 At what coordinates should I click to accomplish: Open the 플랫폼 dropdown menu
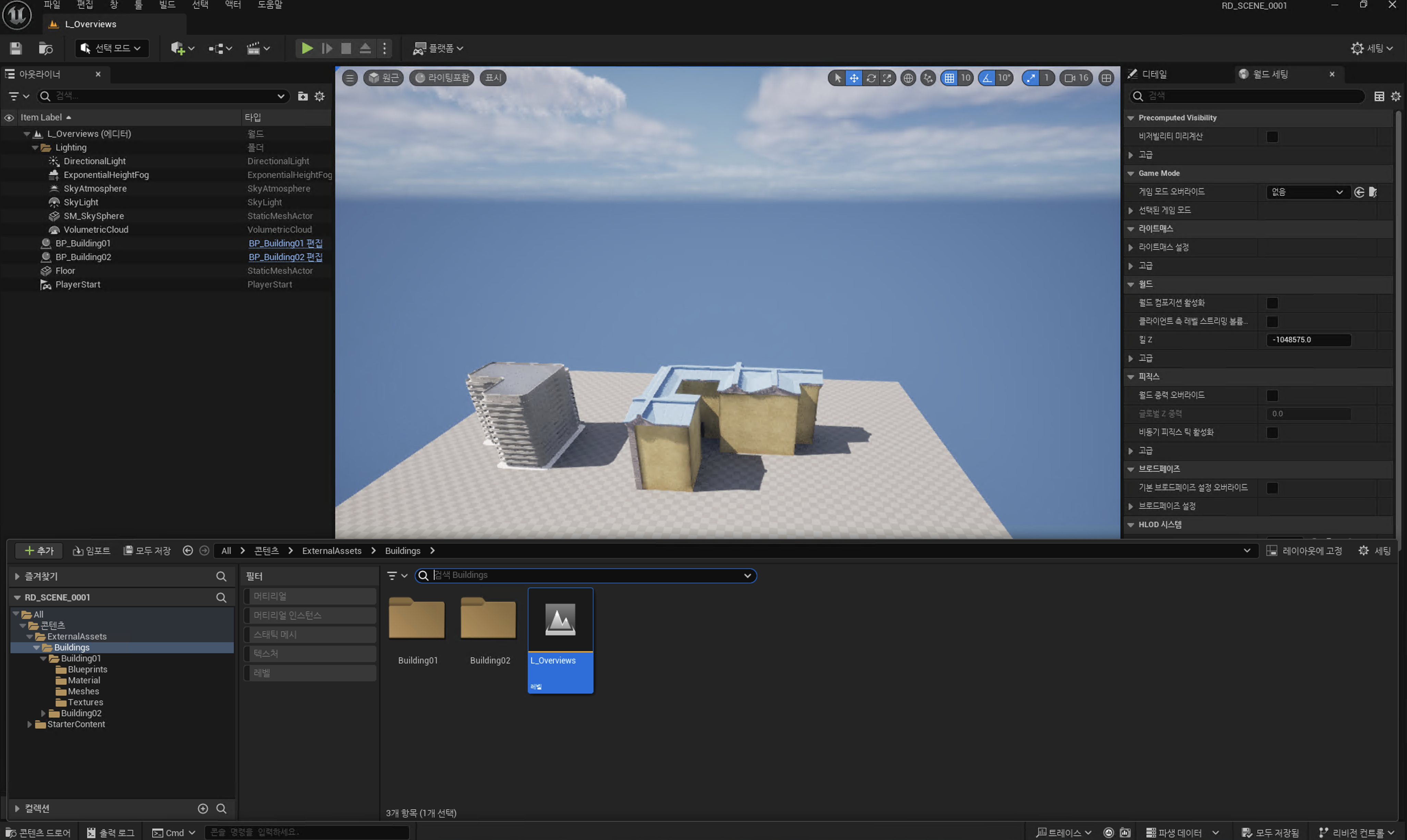click(x=438, y=48)
